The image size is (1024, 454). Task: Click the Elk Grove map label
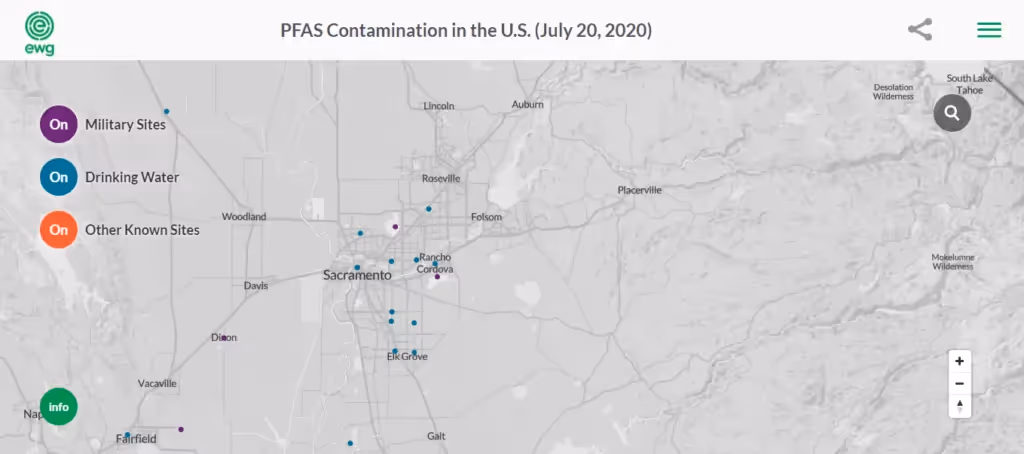[x=408, y=357]
